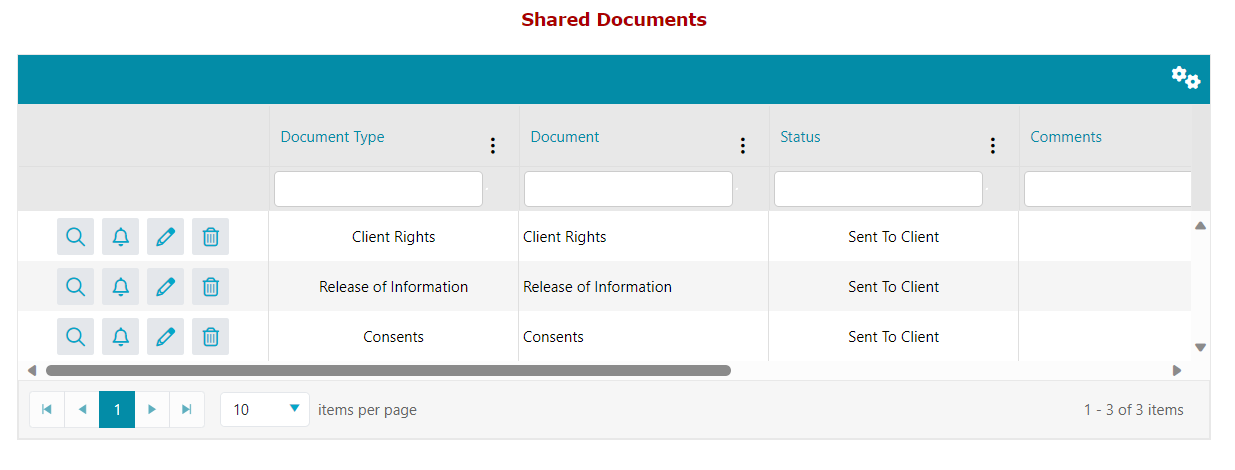Image resolution: width=1235 pixels, height=470 pixels.
Task: Jump to the last page
Action: 186,409
